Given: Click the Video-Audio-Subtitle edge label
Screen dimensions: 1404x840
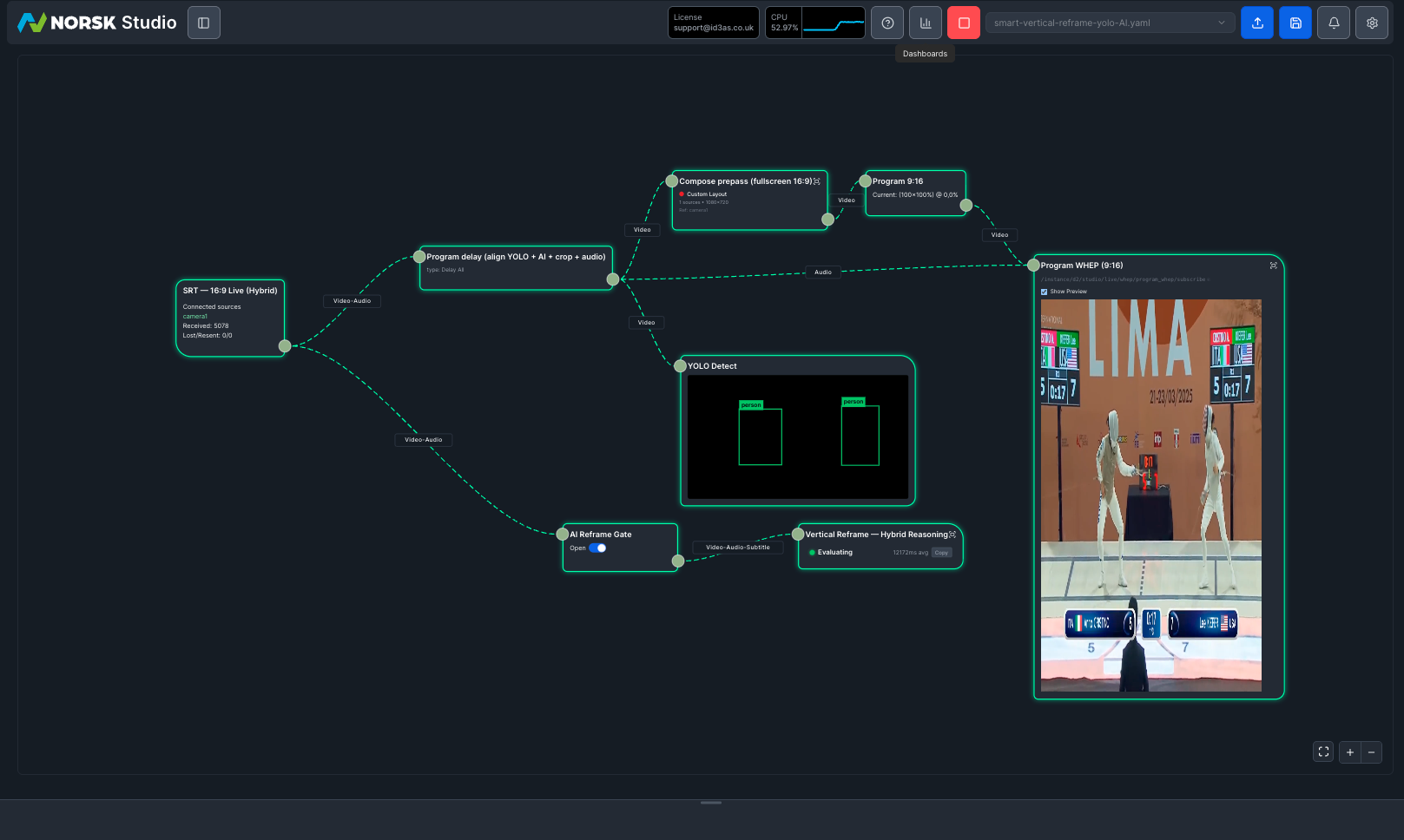Looking at the screenshot, I should coord(738,548).
